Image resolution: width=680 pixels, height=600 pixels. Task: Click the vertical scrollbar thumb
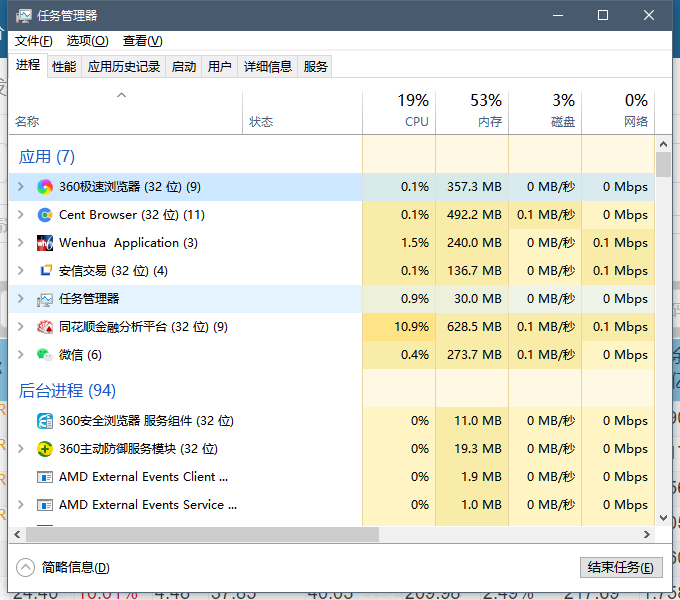point(663,165)
